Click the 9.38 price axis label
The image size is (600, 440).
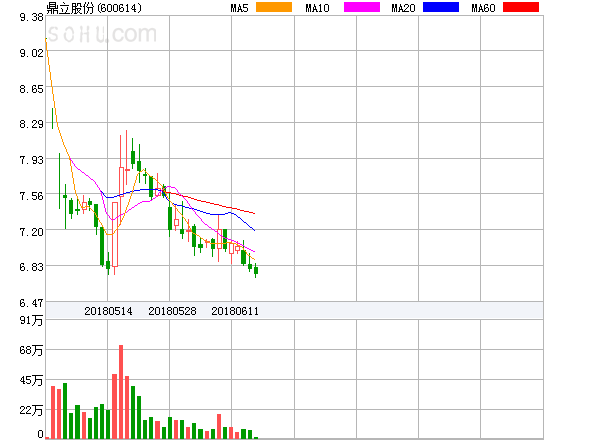tap(31, 17)
